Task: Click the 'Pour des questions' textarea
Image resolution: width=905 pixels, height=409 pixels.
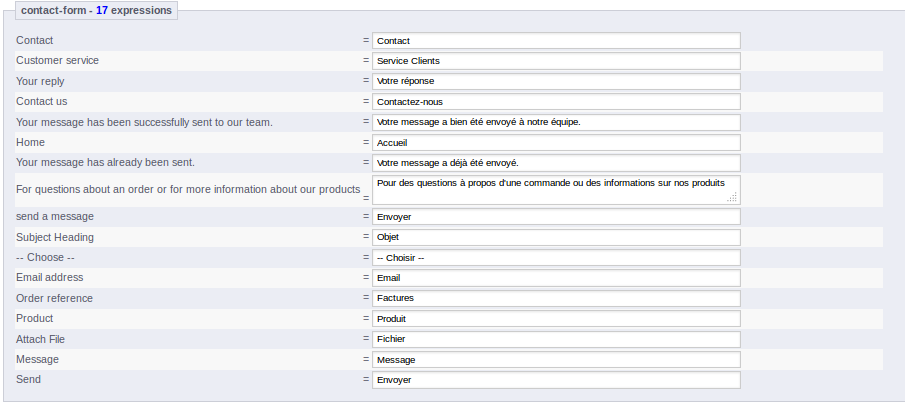Action: pyautogui.click(x=550, y=189)
